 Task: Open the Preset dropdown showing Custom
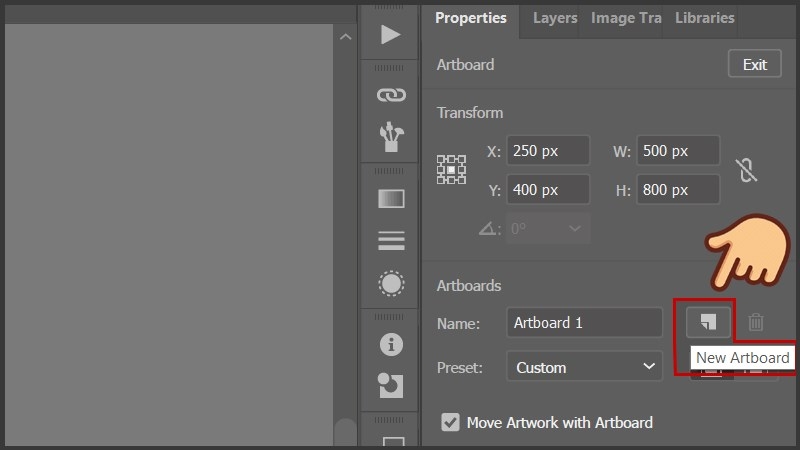tap(584, 367)
